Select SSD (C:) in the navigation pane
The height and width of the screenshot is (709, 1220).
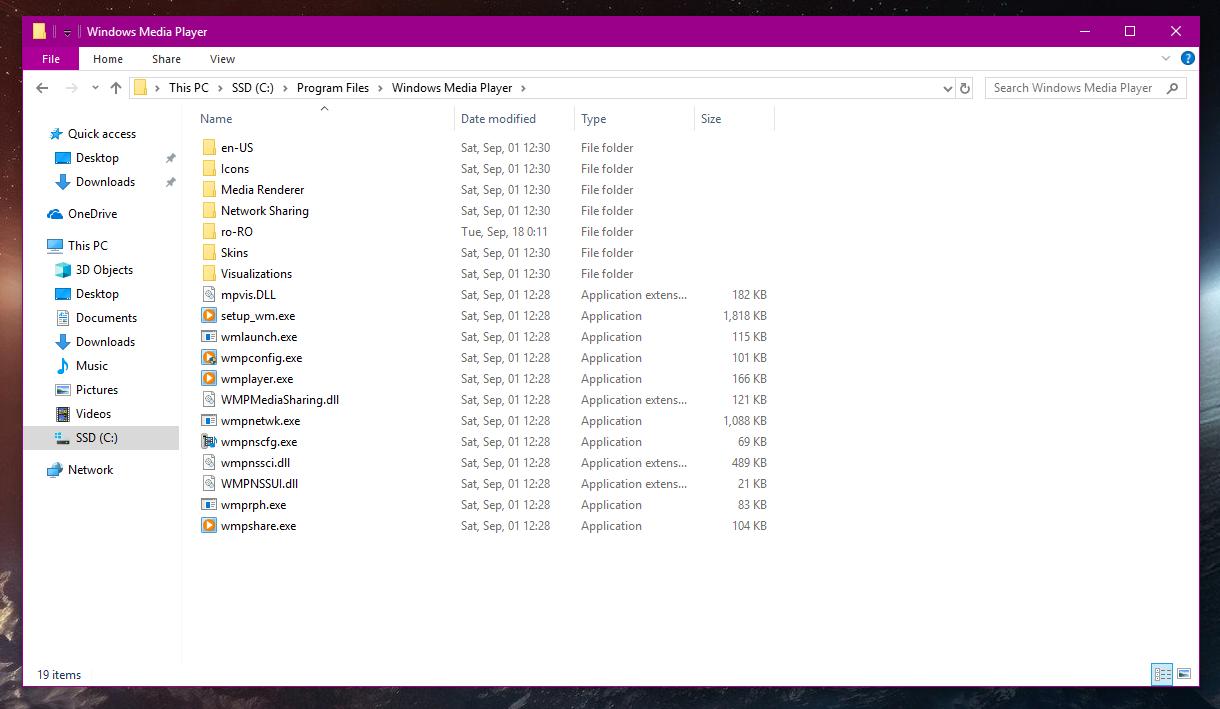pos(97,438)
